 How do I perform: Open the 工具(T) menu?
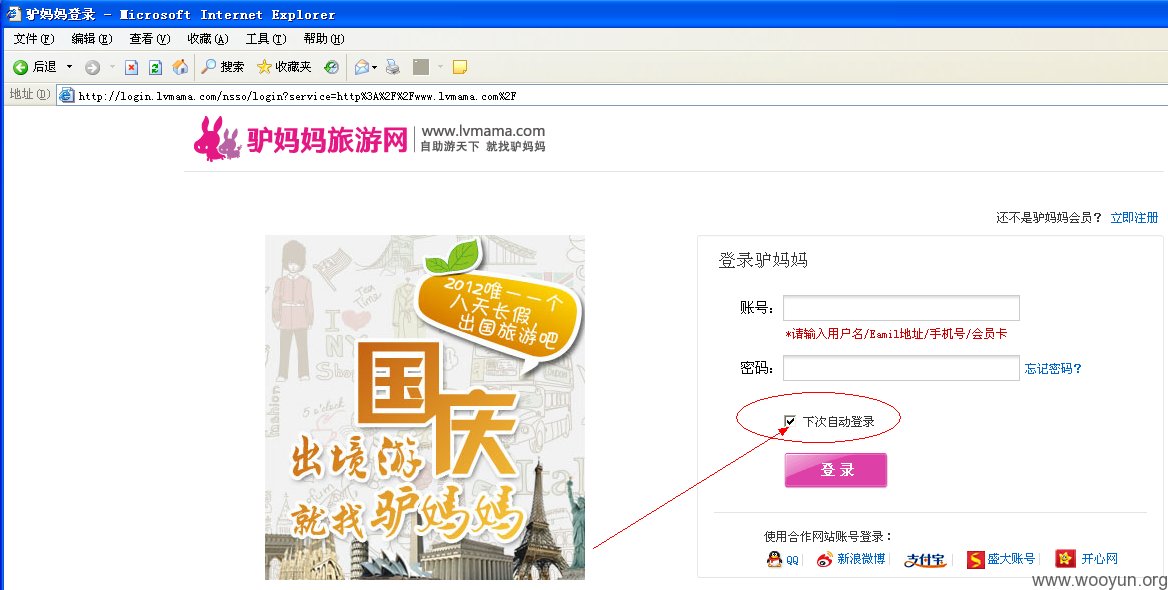click(x=266, y=39)
